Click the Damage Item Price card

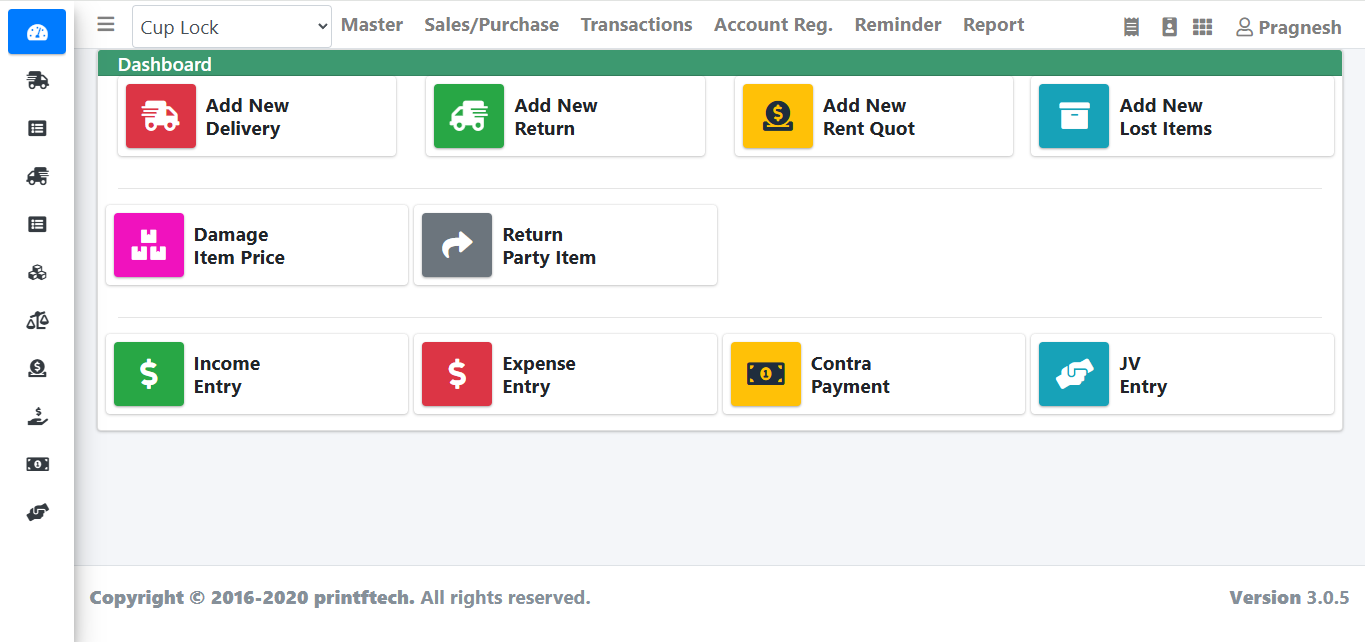point(257,245)
